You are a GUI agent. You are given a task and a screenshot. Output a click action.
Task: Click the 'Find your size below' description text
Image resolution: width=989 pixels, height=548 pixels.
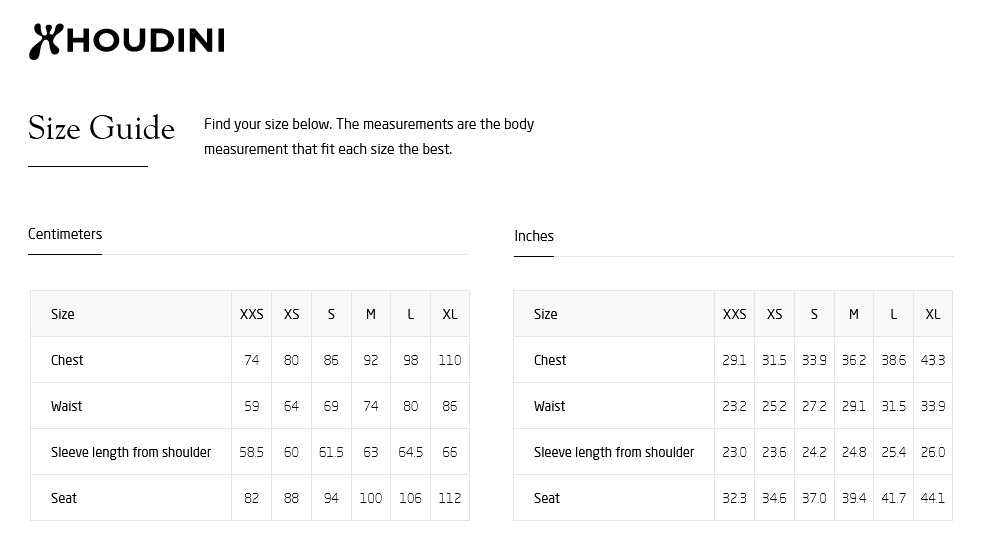369,136
